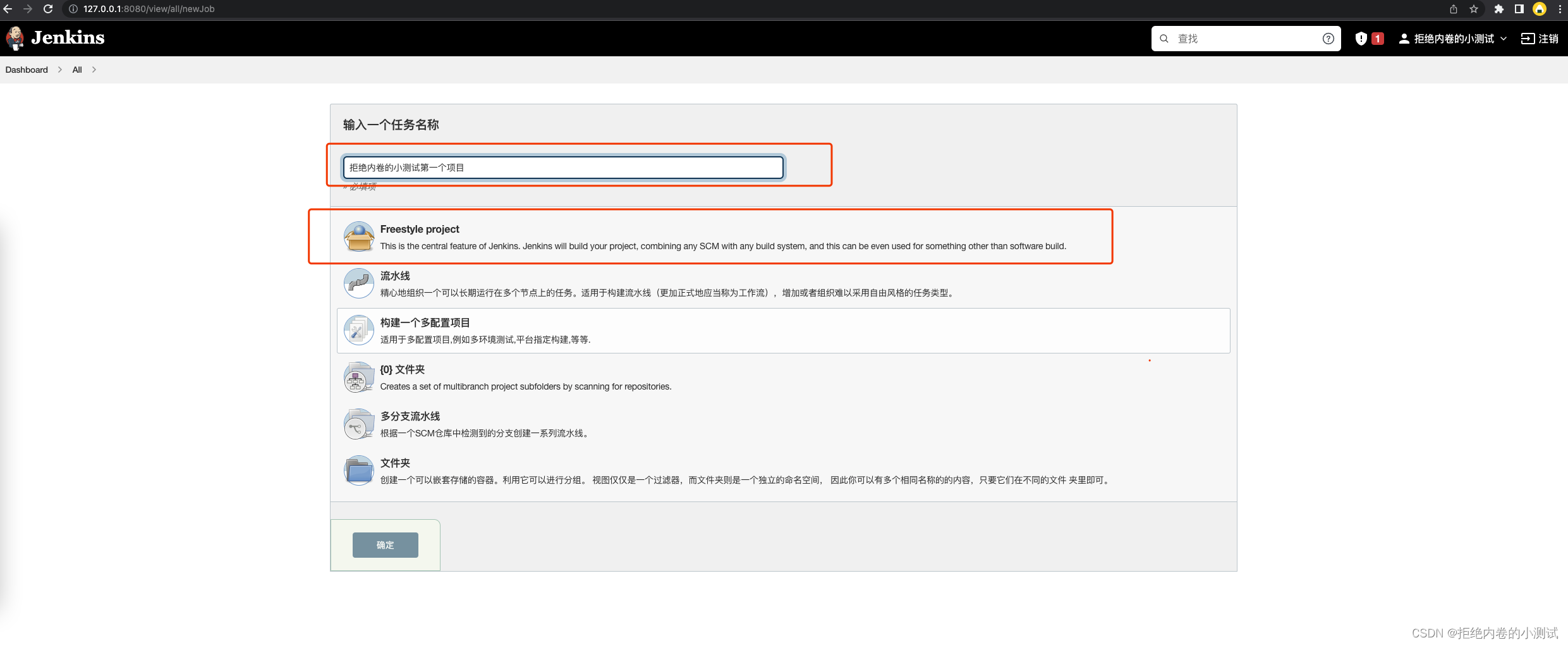Click multibranch subfolders description text
Screen dimensions: 1568x645
click(x=526, y=386)
